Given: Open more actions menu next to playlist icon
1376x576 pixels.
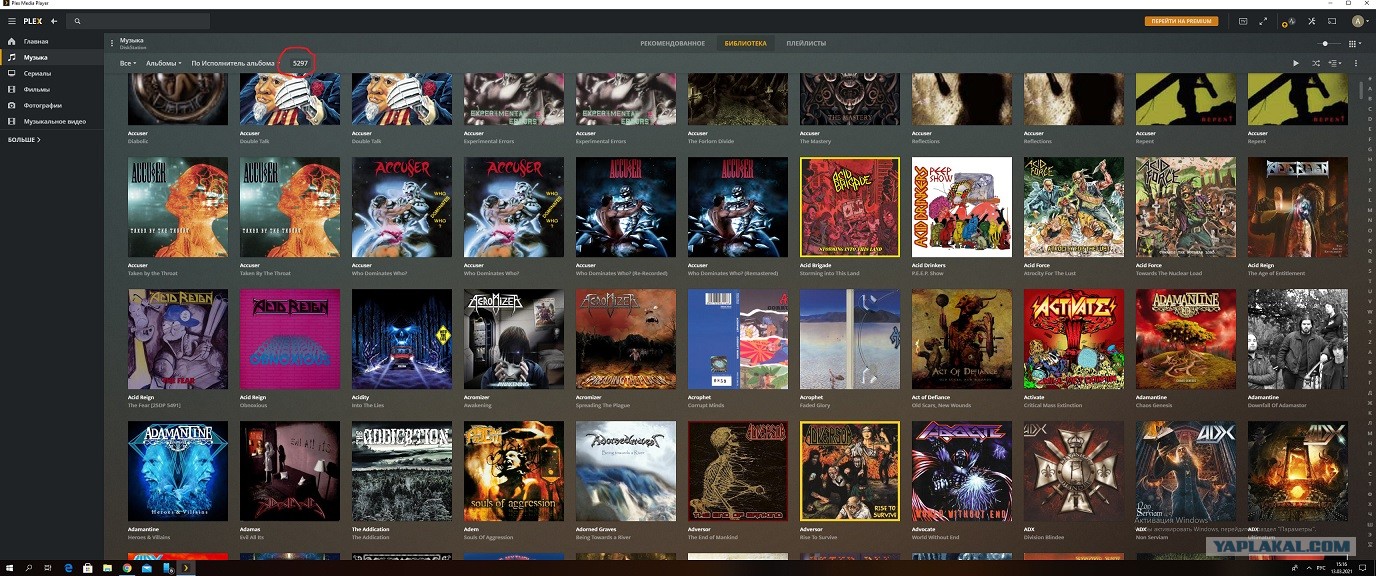Looking at the screenshot, I should [x=1356, y=63].
